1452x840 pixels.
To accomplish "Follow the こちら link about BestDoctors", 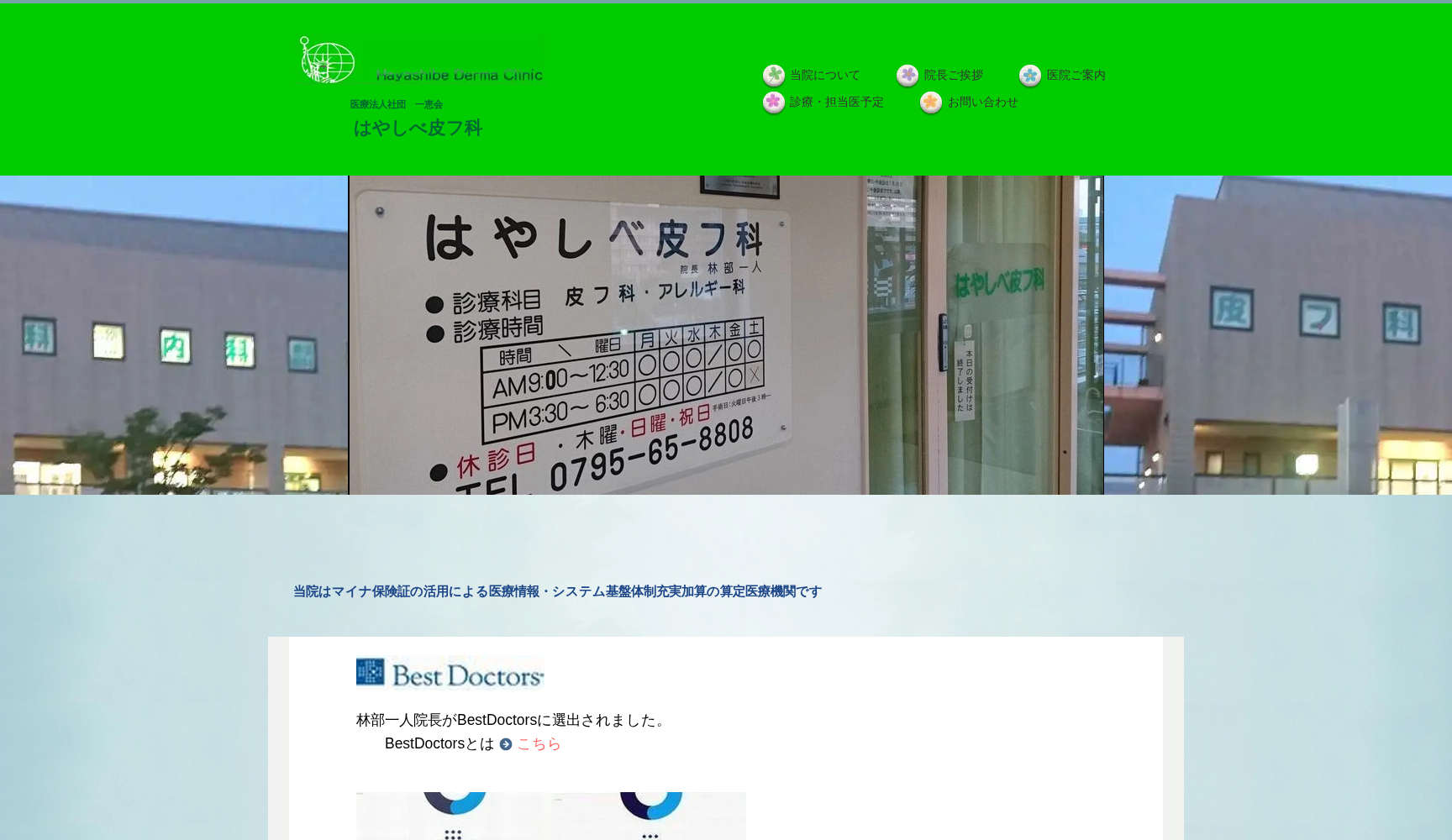I will pos(539,744).
